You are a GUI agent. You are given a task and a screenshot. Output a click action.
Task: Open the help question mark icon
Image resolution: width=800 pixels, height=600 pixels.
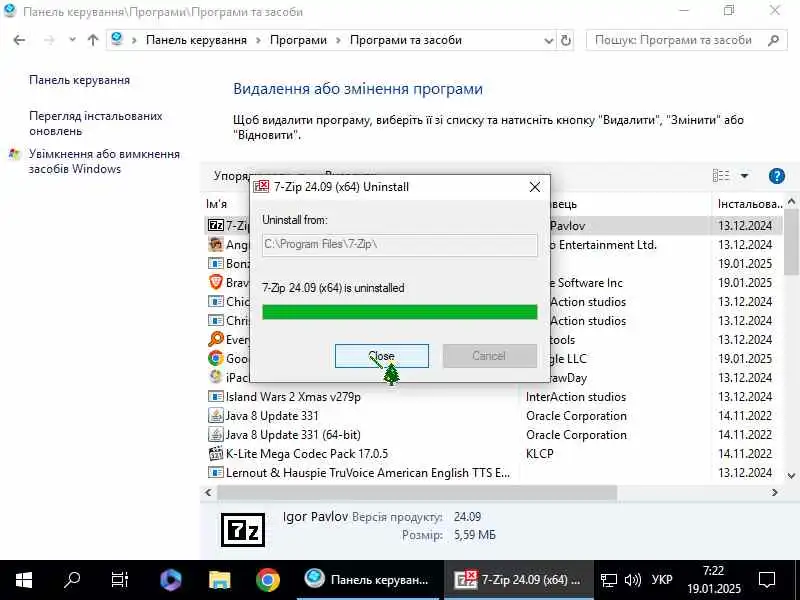777,176
